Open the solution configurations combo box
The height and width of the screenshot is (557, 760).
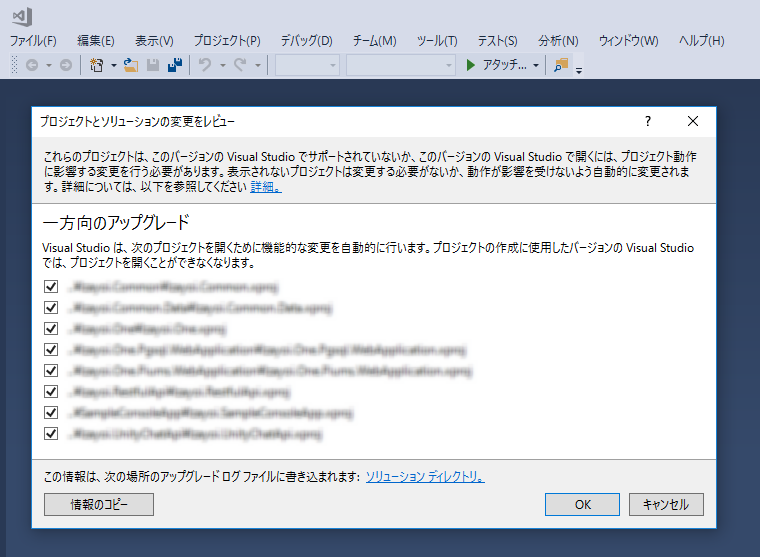point(307,65)
